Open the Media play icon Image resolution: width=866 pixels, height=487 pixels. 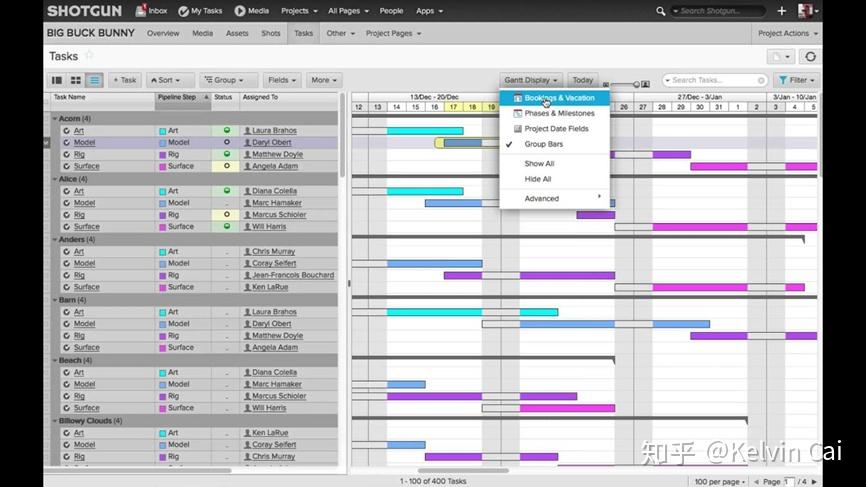pos(240,11)
